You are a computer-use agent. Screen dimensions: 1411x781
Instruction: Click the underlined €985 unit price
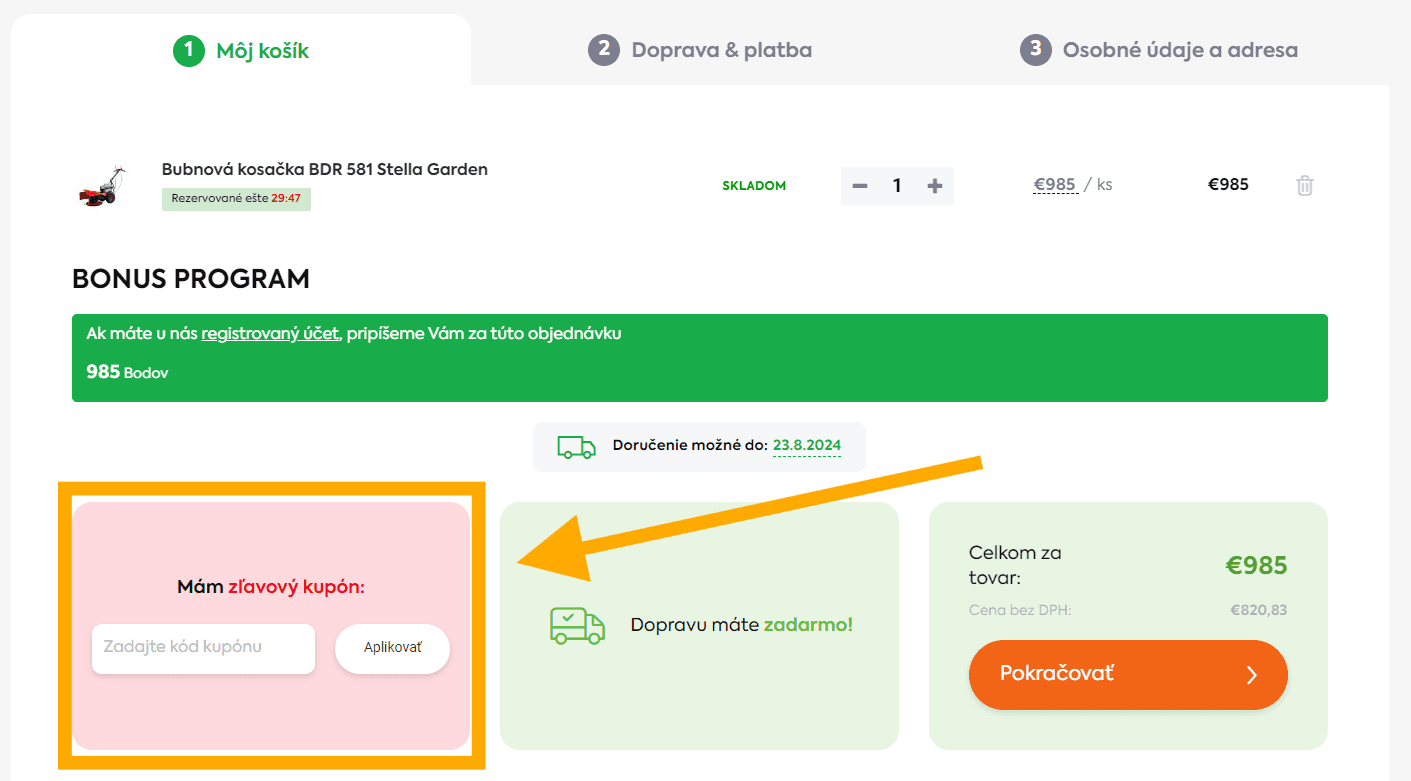pyautogui.click(x=1055, y=185)
